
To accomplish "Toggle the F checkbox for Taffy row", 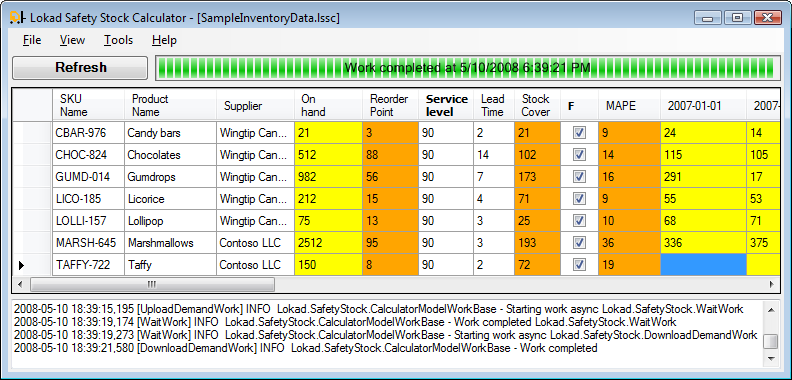I will [x=579, y=264].
